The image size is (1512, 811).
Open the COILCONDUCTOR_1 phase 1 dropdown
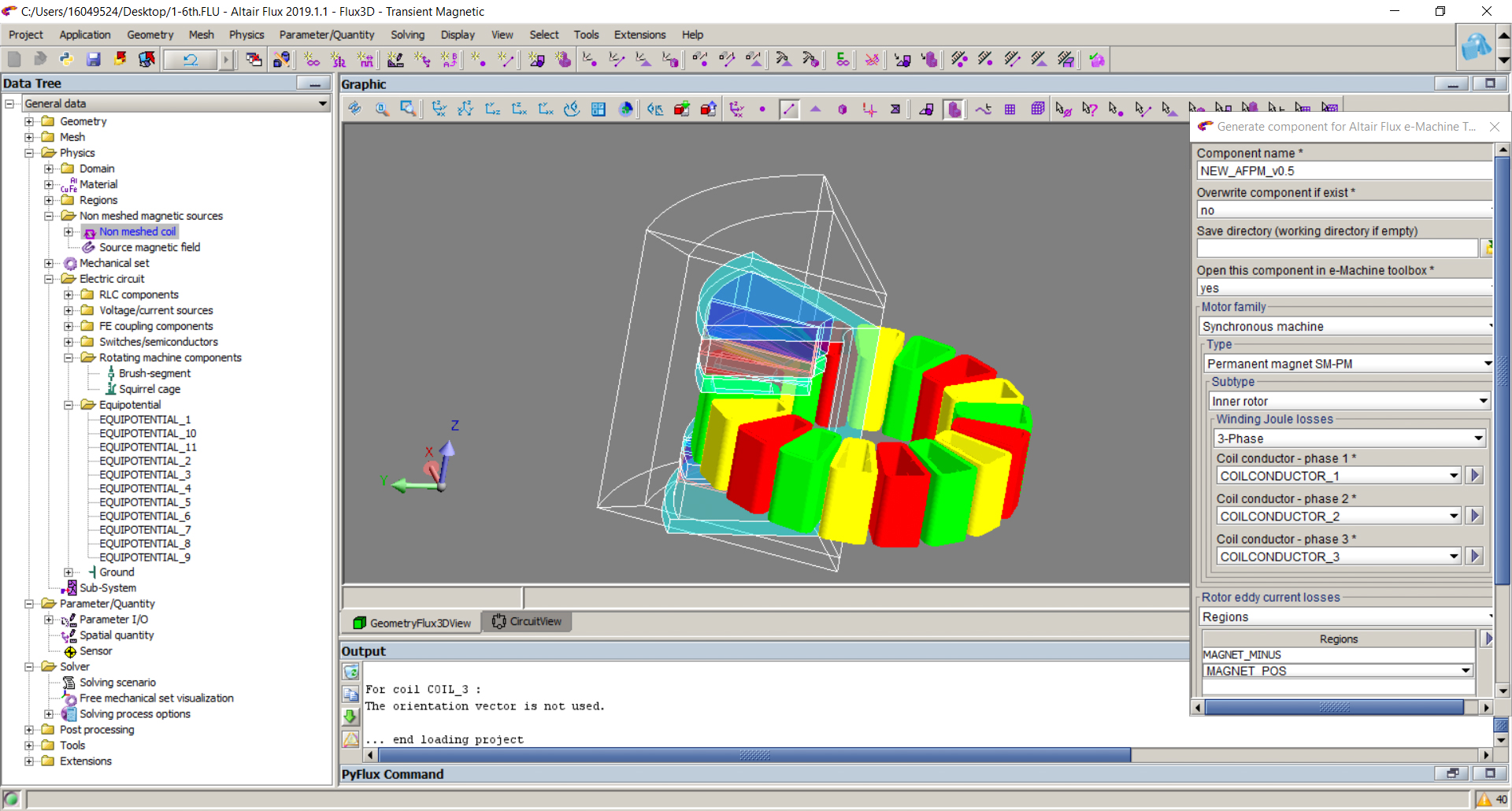[x=1454, y=476]
